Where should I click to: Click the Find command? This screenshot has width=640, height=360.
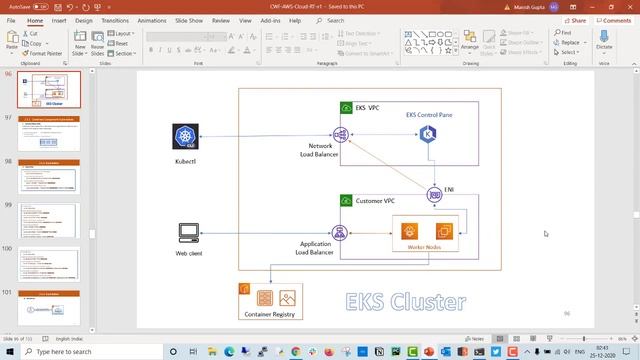[562, 32]
